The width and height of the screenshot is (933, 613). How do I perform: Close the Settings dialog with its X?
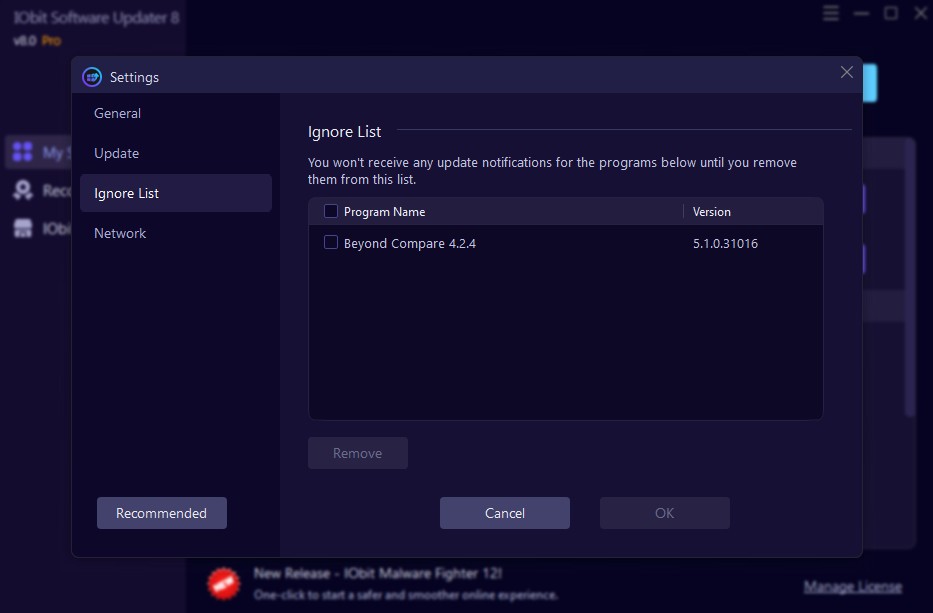tap(847, 72)
